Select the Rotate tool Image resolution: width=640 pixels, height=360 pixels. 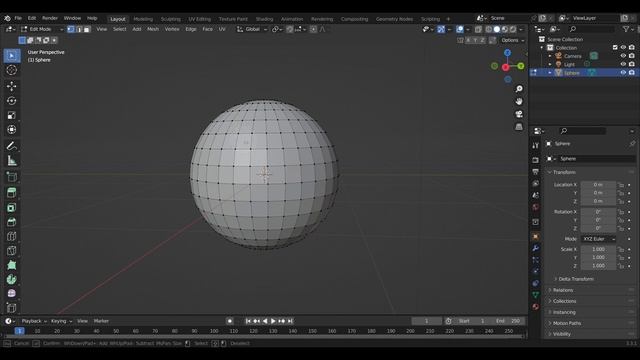click(12, 101)
